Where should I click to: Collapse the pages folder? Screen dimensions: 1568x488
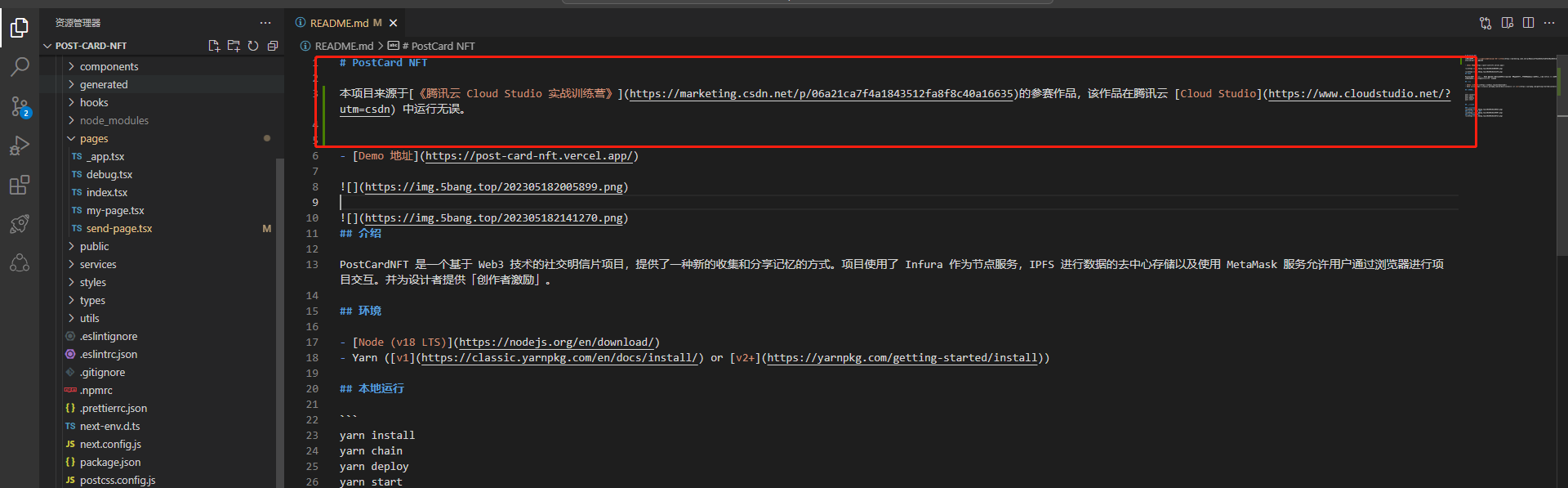(x=94, y=138)
